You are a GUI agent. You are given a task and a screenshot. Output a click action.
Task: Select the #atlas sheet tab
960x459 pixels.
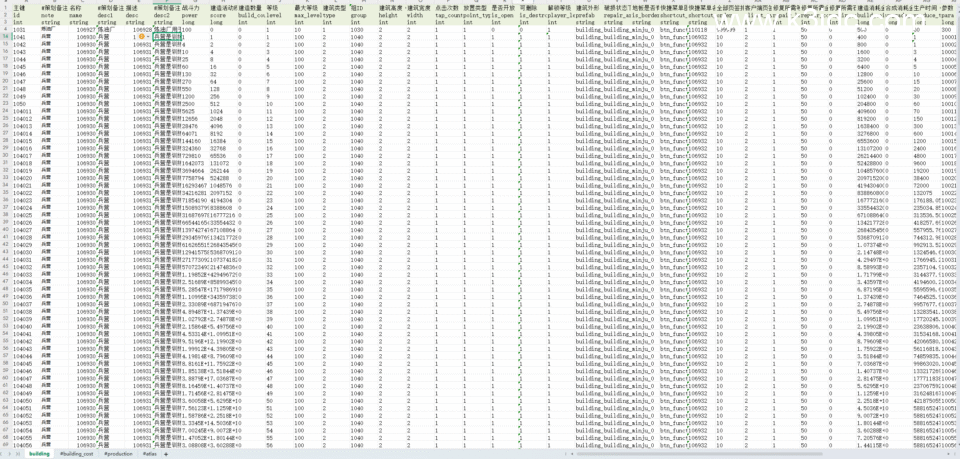150,453
